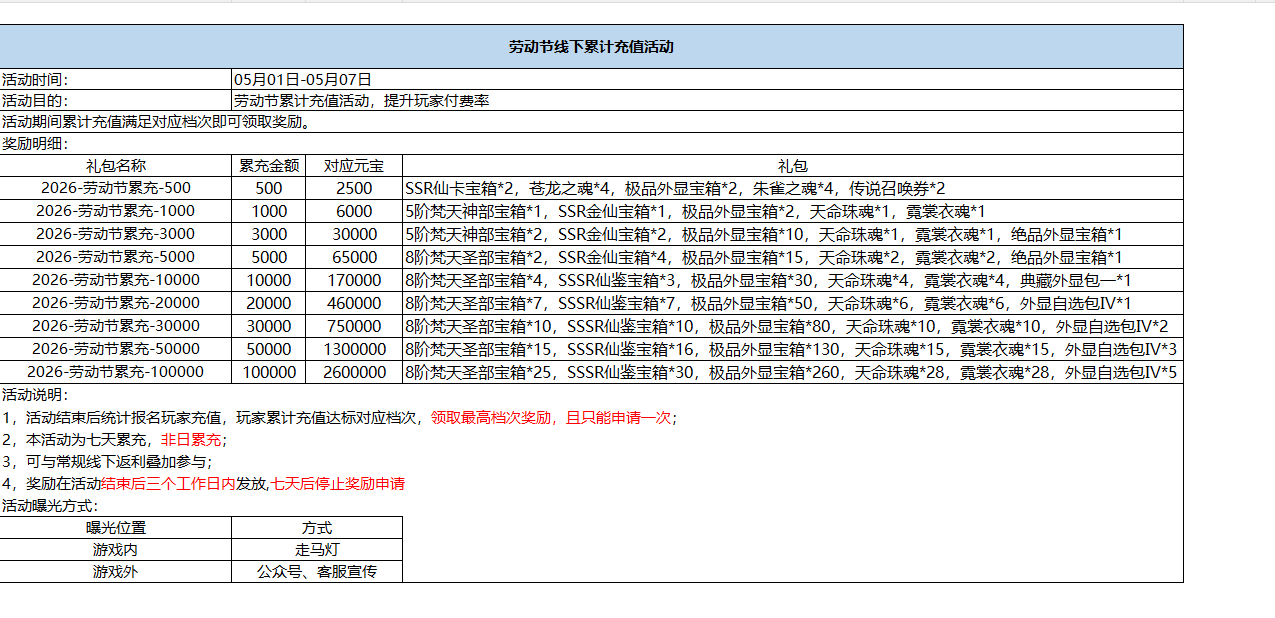Screen dimensions: 1275x618
Task: Click the 走马灯 cell
Action: pyautogui.click(x=317, y=550)
